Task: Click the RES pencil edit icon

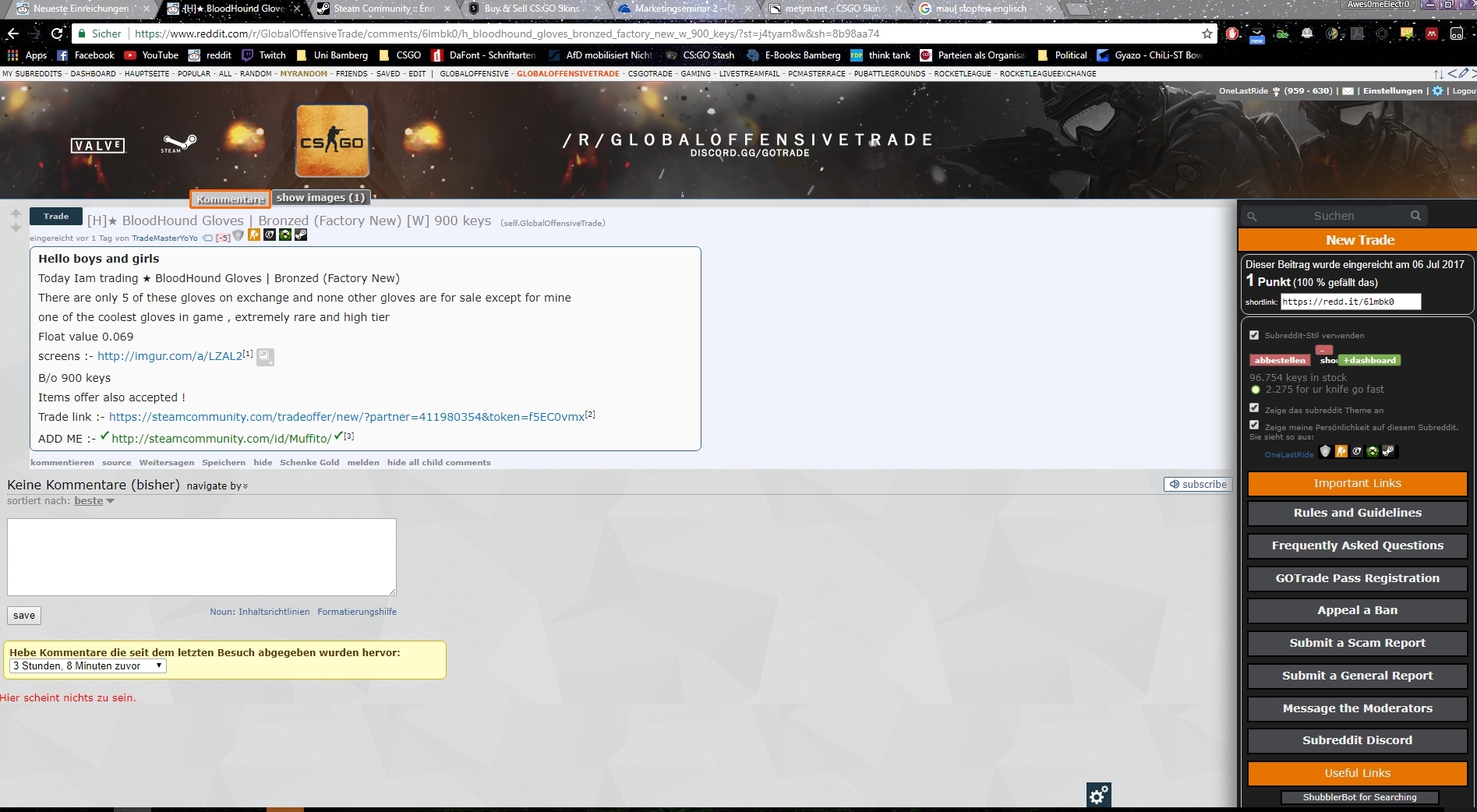Action: point(1463,73)
